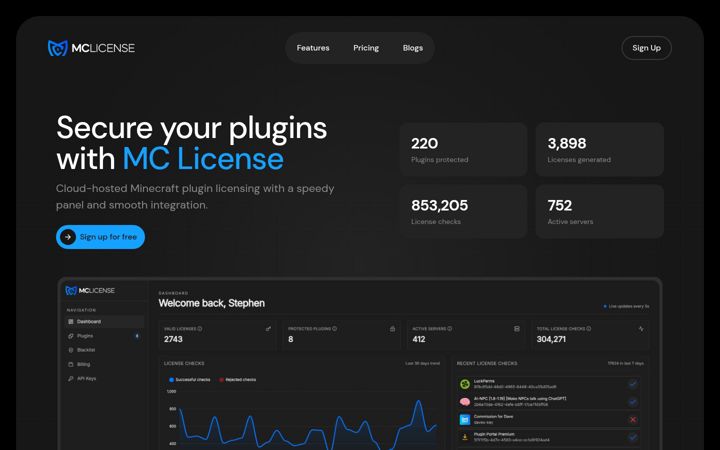Click the LuckPerms row name text
Viewport: 720px width, 450px height.
tap(484, 381)
